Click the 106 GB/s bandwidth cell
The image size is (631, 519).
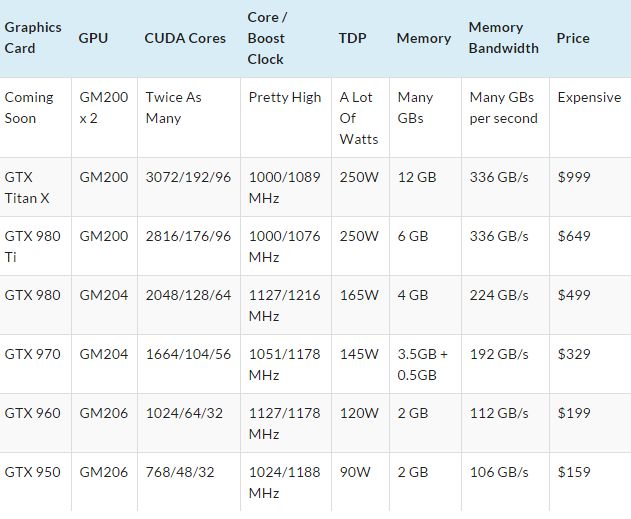[499, 472]
